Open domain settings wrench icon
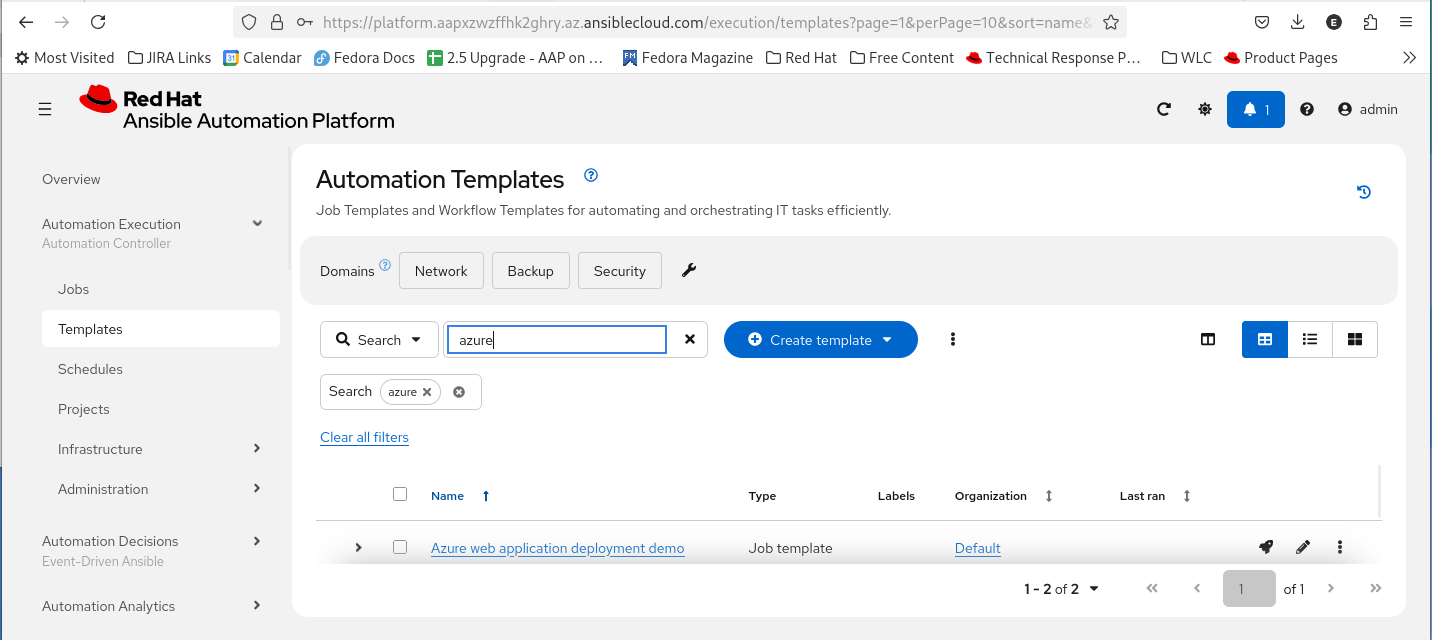 pyautogui.click(x=689, y=270)
